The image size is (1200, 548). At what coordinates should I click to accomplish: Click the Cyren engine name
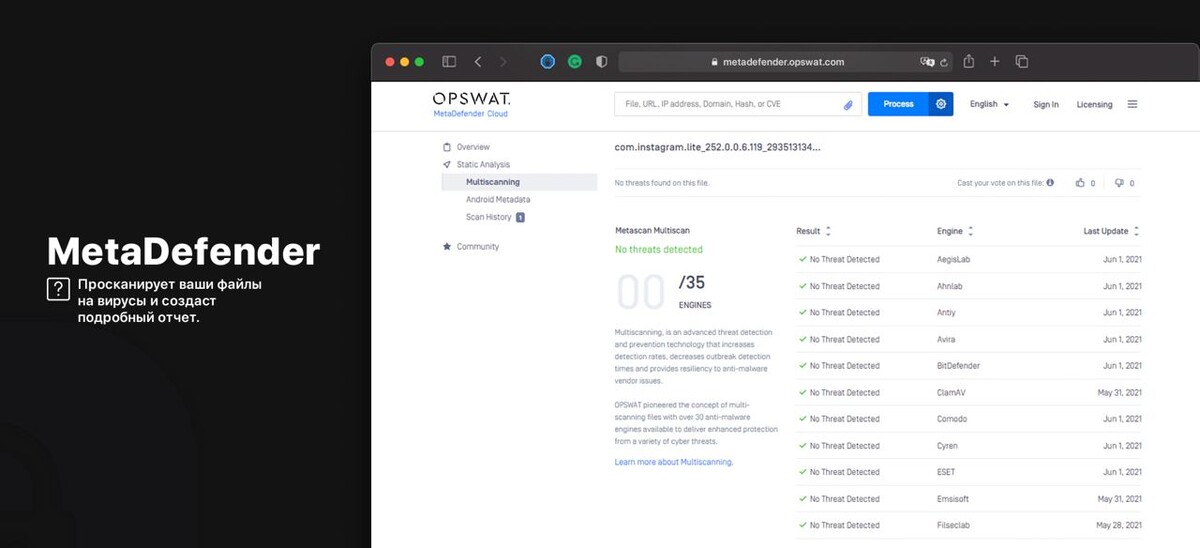coord(949,446)
